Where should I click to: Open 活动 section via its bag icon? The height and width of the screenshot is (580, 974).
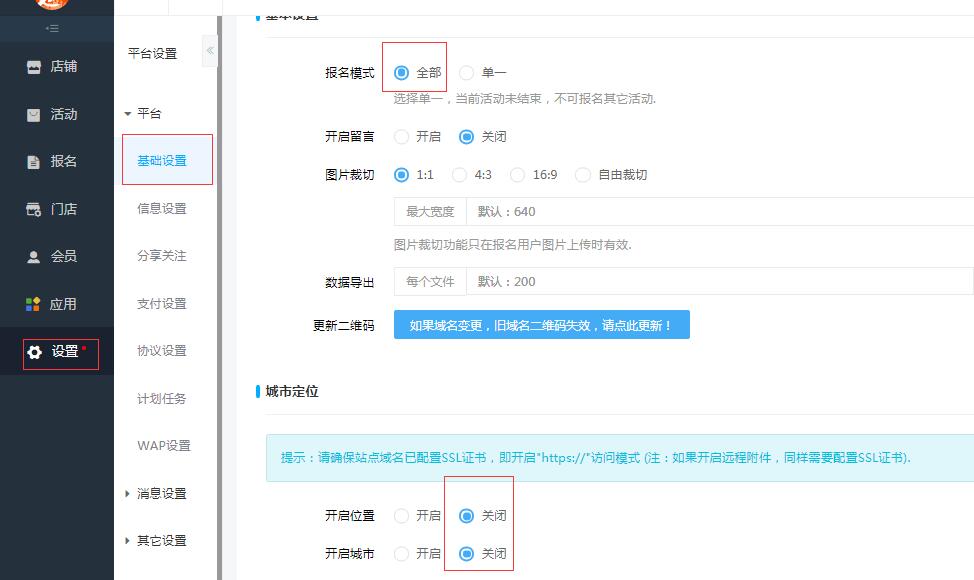click(34, 114)
